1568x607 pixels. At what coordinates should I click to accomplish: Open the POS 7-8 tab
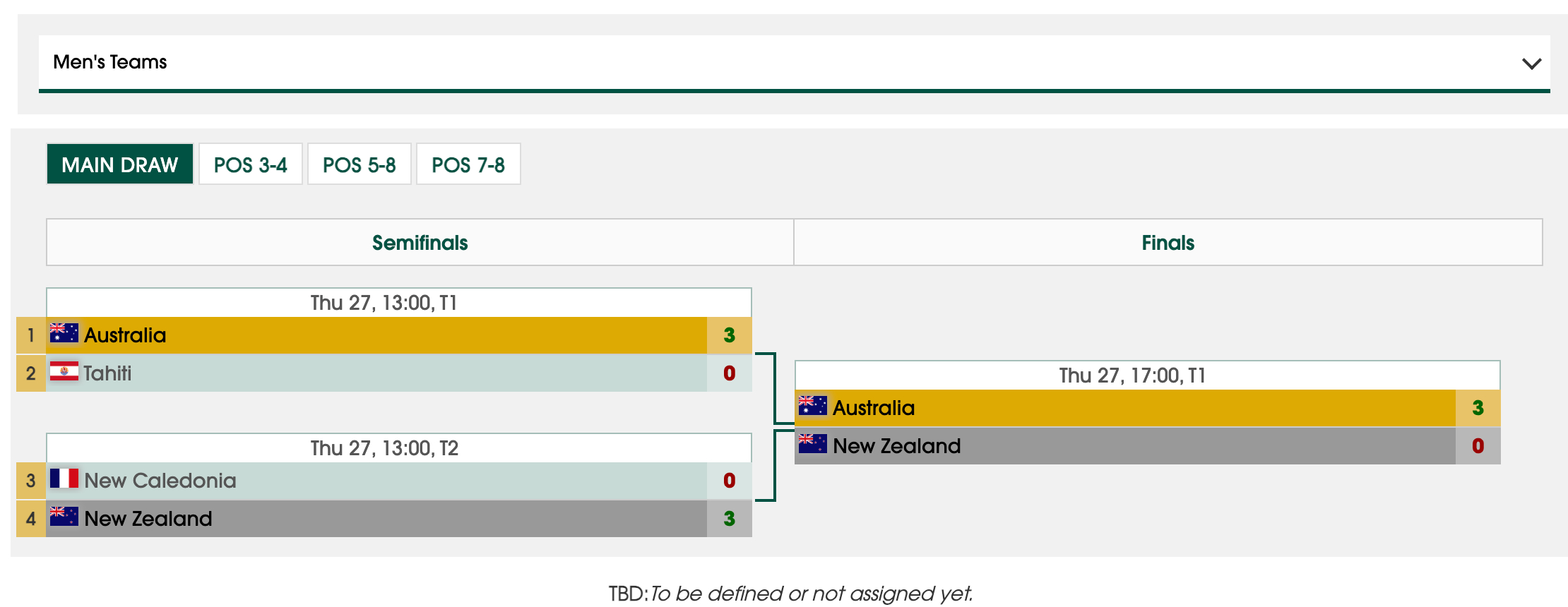click(468, 164)
